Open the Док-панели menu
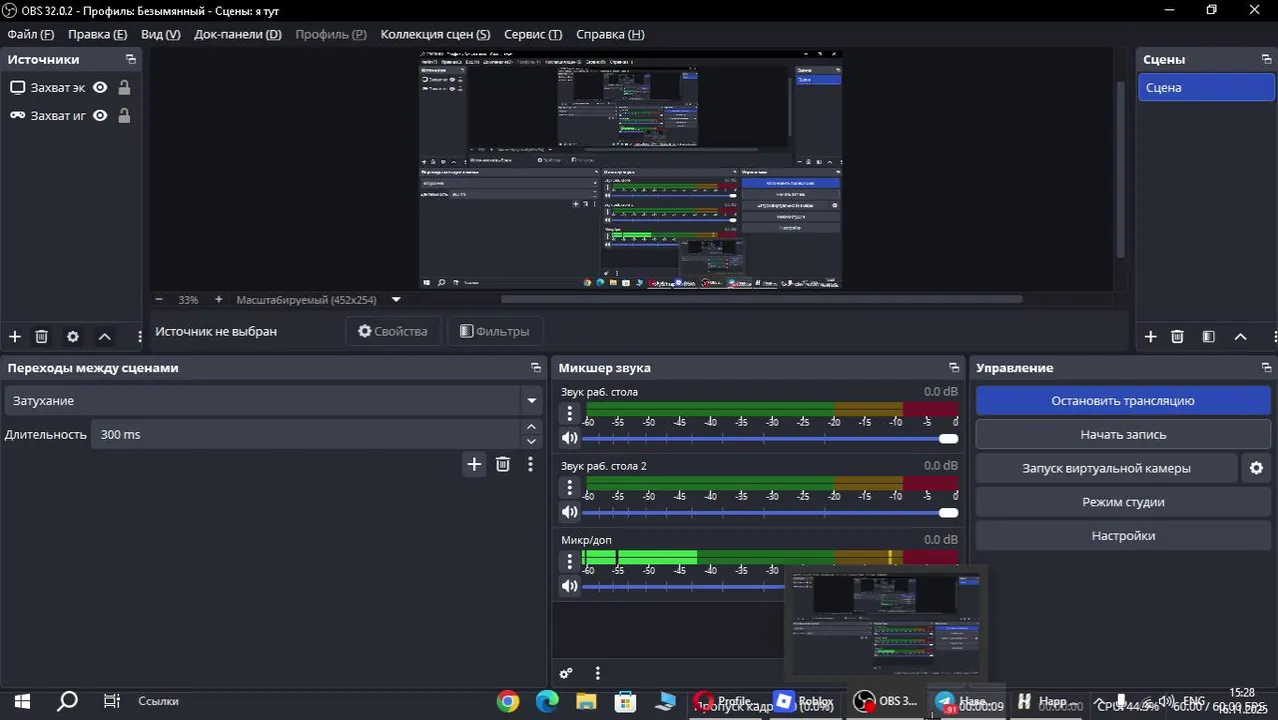The image size is (1278, 720). pyautogui.click(x=238, y=34)
